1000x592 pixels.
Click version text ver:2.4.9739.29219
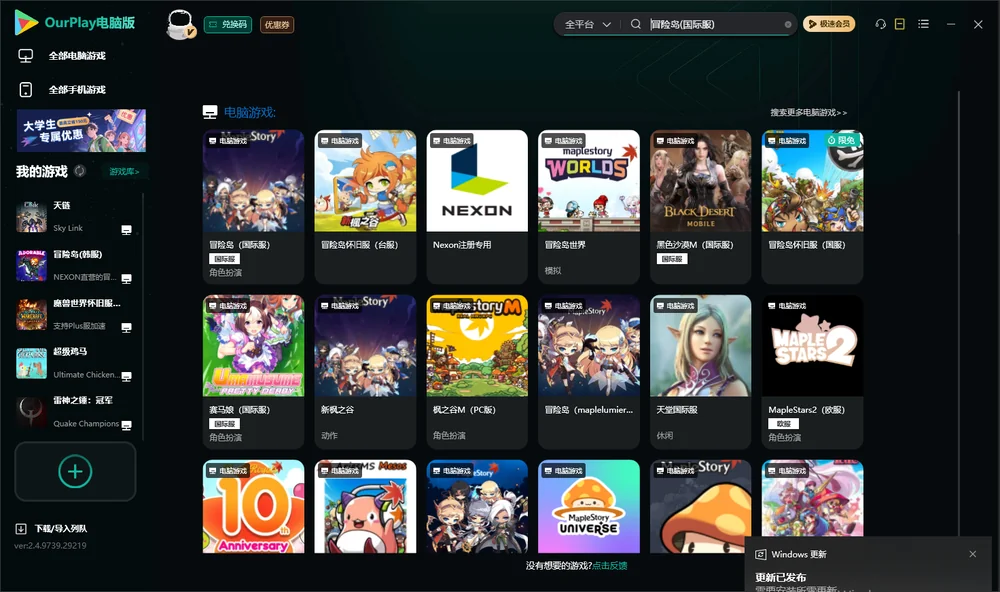[x=50, y=545]
